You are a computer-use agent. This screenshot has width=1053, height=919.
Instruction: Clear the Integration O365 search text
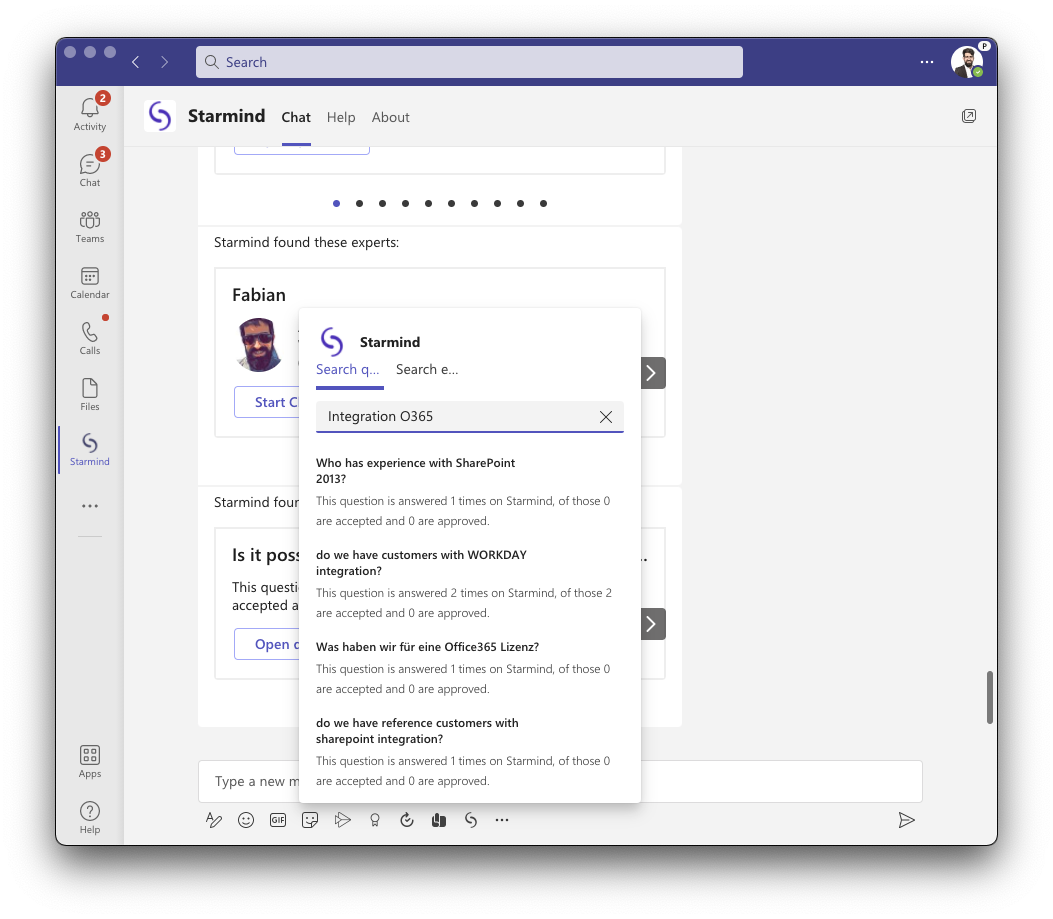[x=606, y=417]
